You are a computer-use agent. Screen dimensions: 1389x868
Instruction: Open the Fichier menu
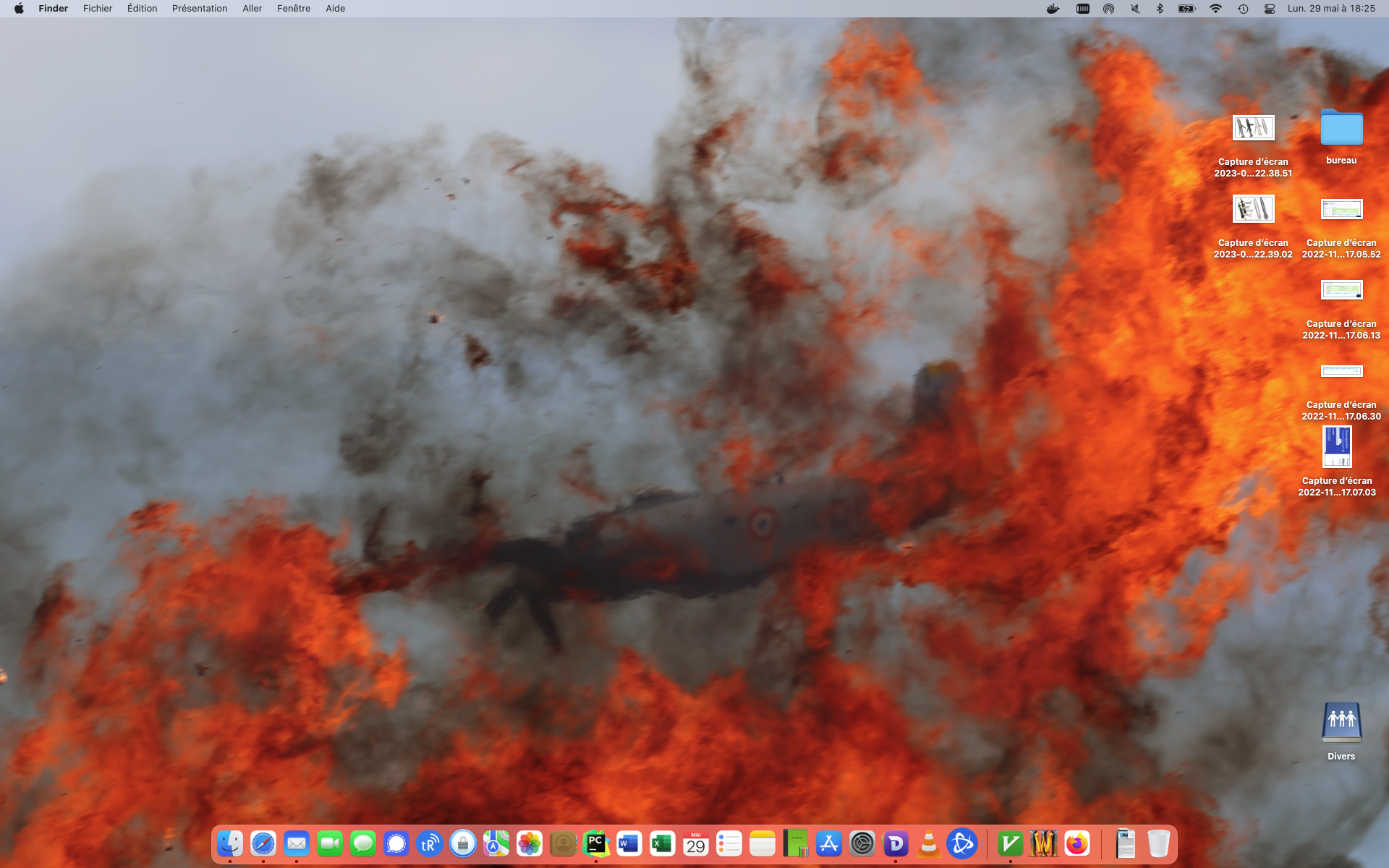coord(98,9)
